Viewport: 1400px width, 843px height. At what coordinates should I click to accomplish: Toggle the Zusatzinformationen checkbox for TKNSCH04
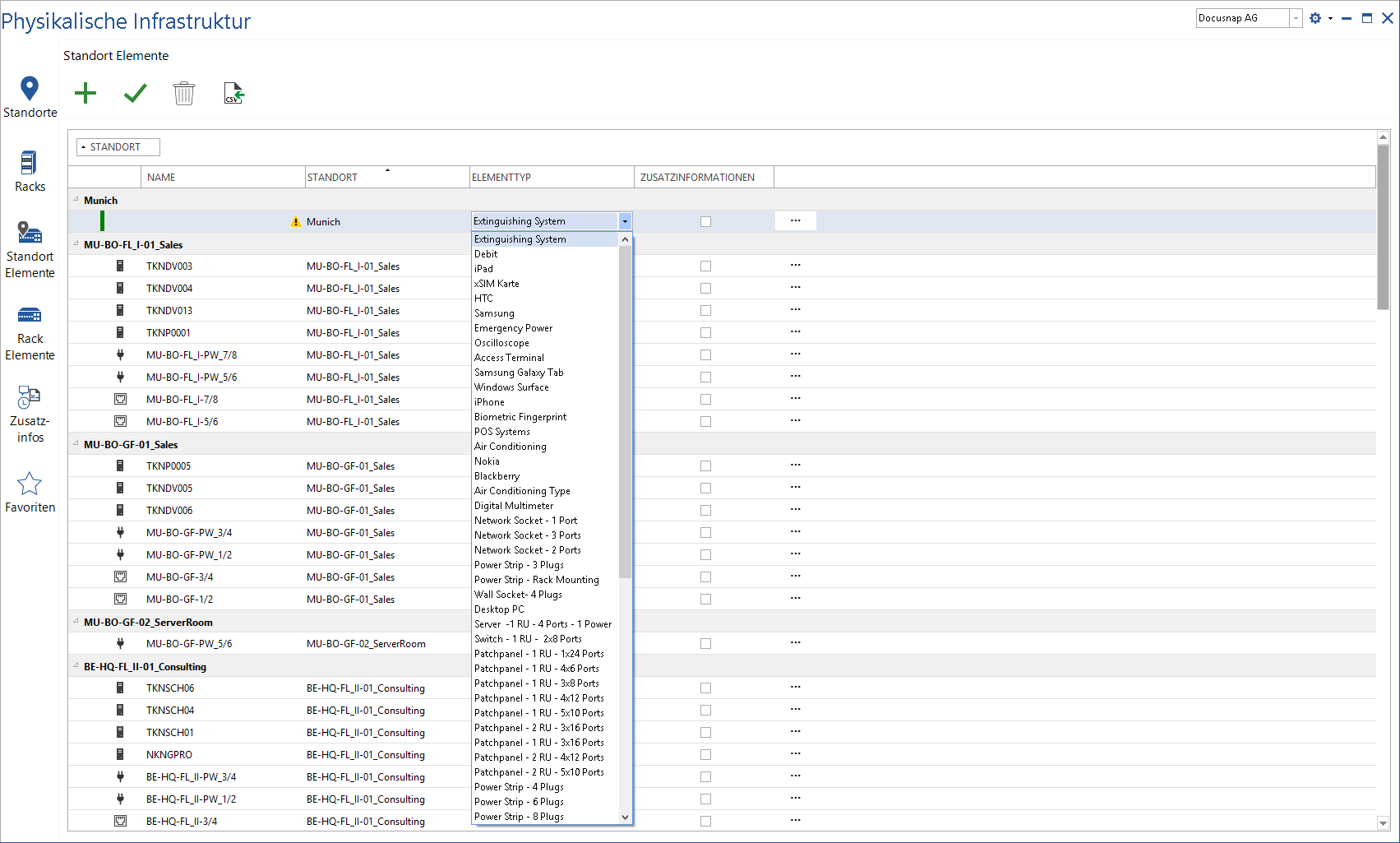tap(705, 710)
